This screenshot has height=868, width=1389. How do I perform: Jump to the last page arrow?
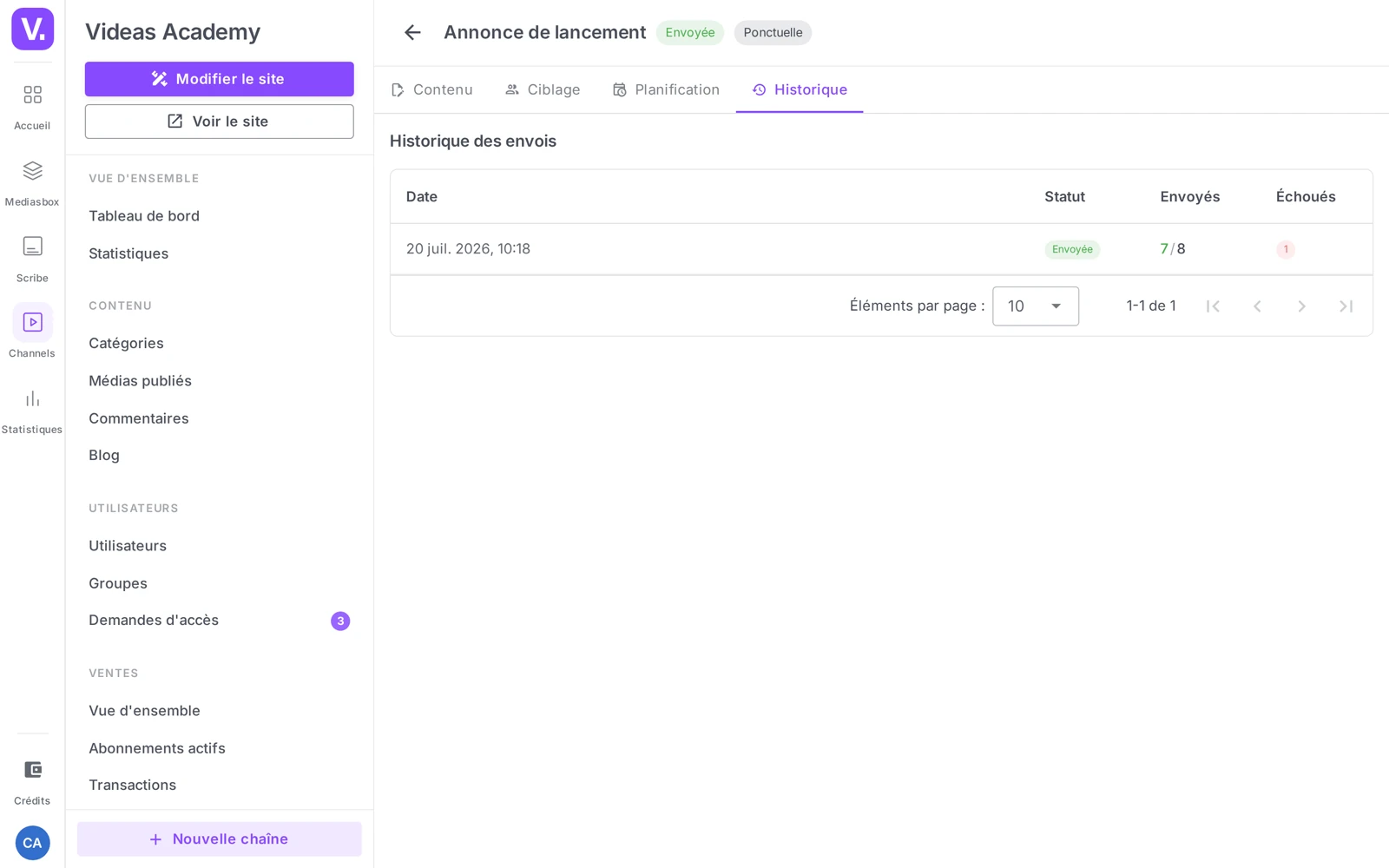[x=1346, y=306]
